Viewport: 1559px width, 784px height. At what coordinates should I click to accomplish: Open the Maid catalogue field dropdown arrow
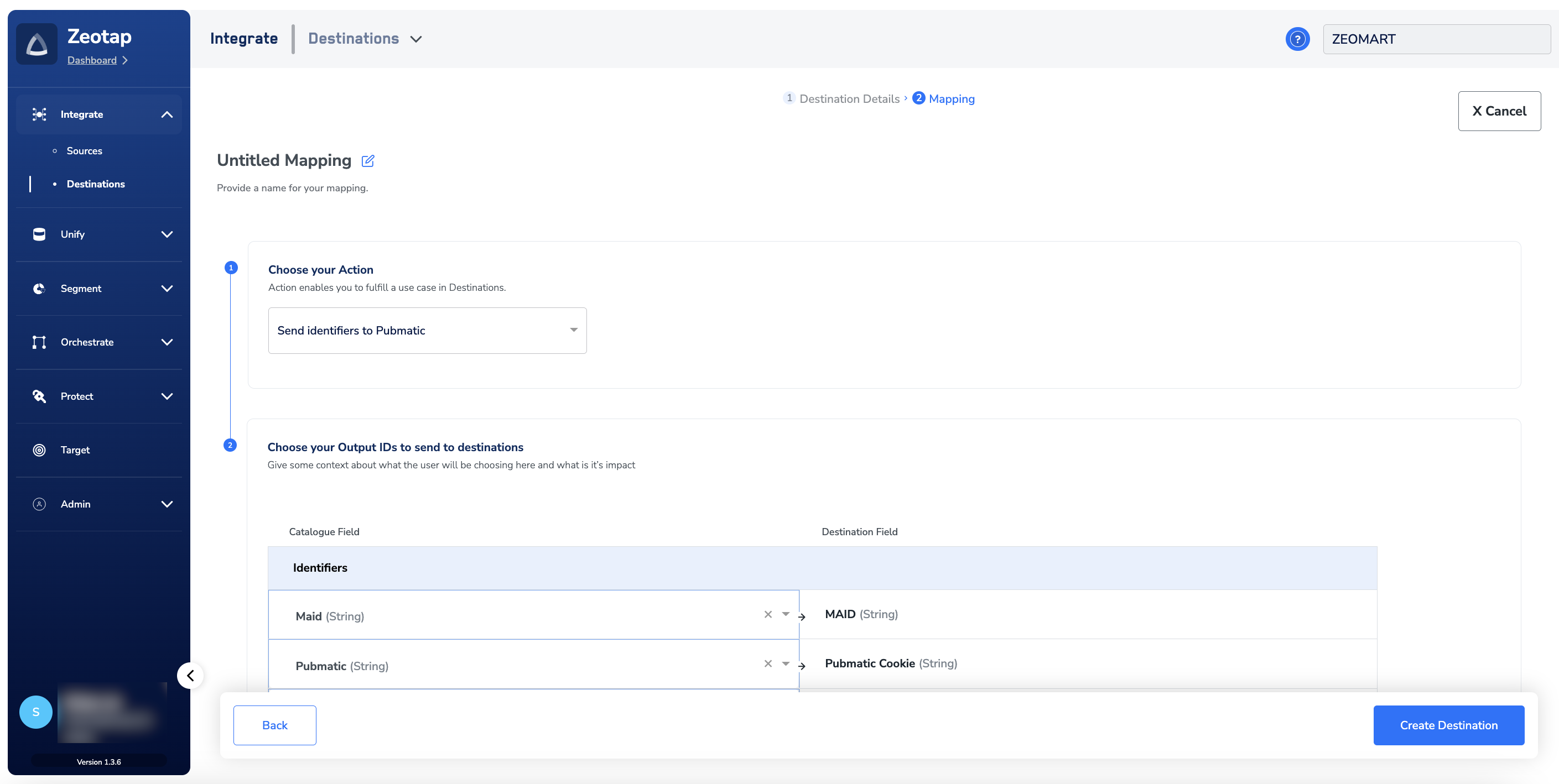coord(786,614)
